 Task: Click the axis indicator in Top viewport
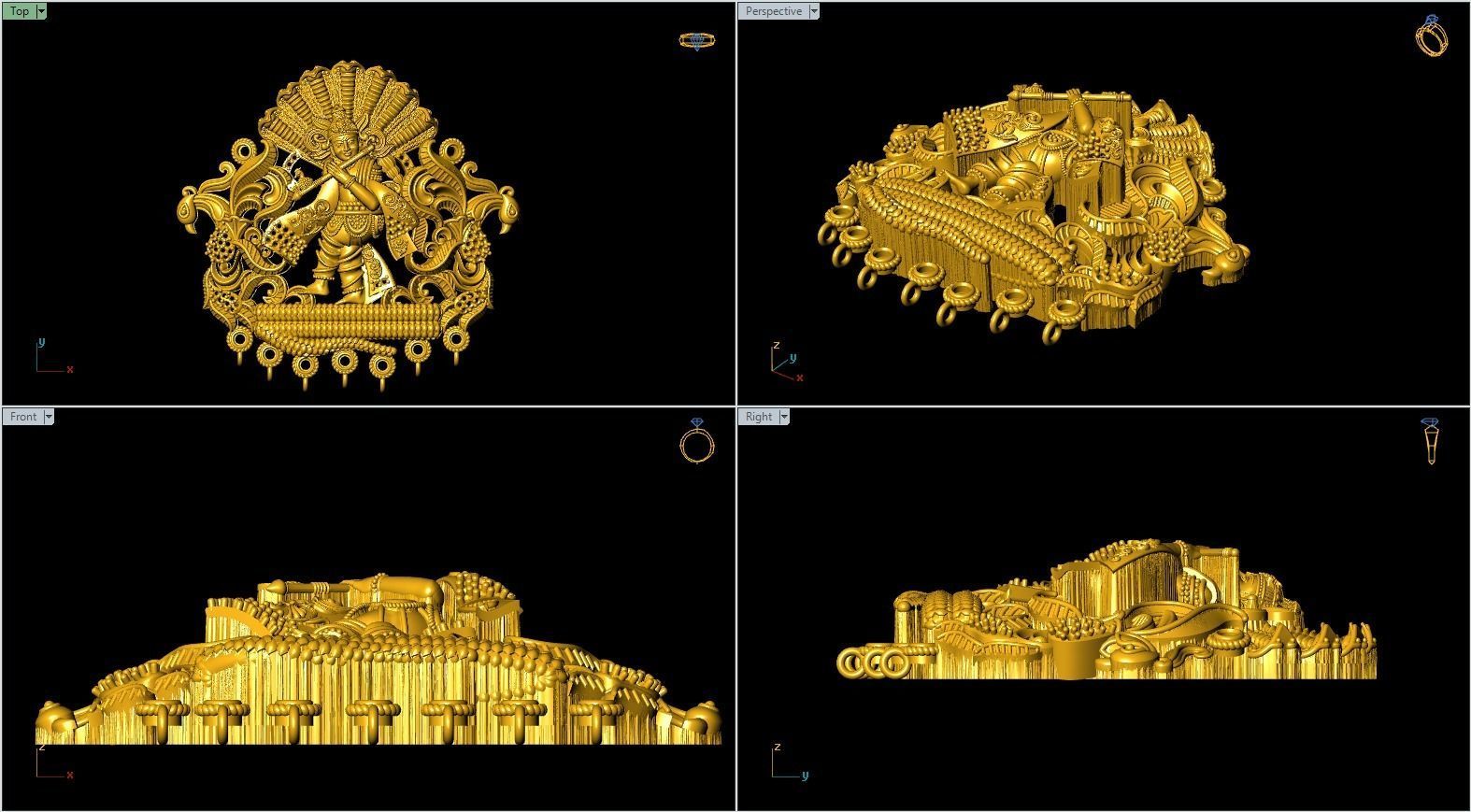tap(53, 356)
